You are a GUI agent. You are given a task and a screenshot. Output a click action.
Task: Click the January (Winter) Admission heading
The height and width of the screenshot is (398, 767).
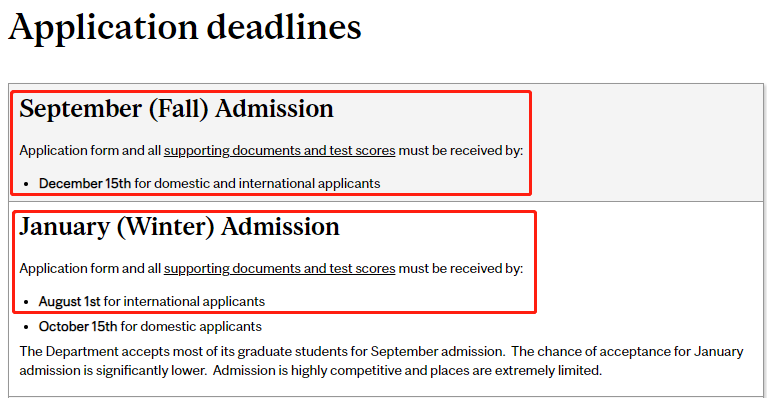[180, 227]
